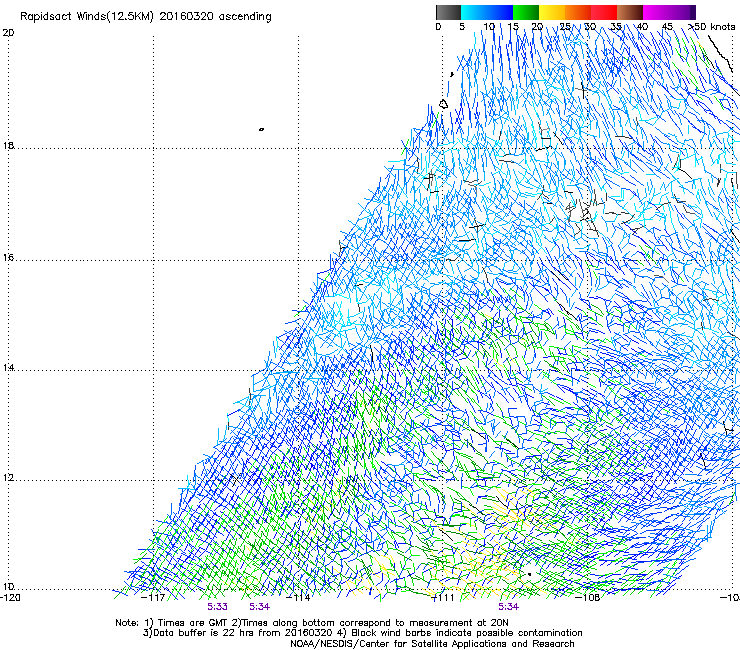
Task: Click the 'Data buffer is 22 hrs' note line
Action: tap(362, 633)
